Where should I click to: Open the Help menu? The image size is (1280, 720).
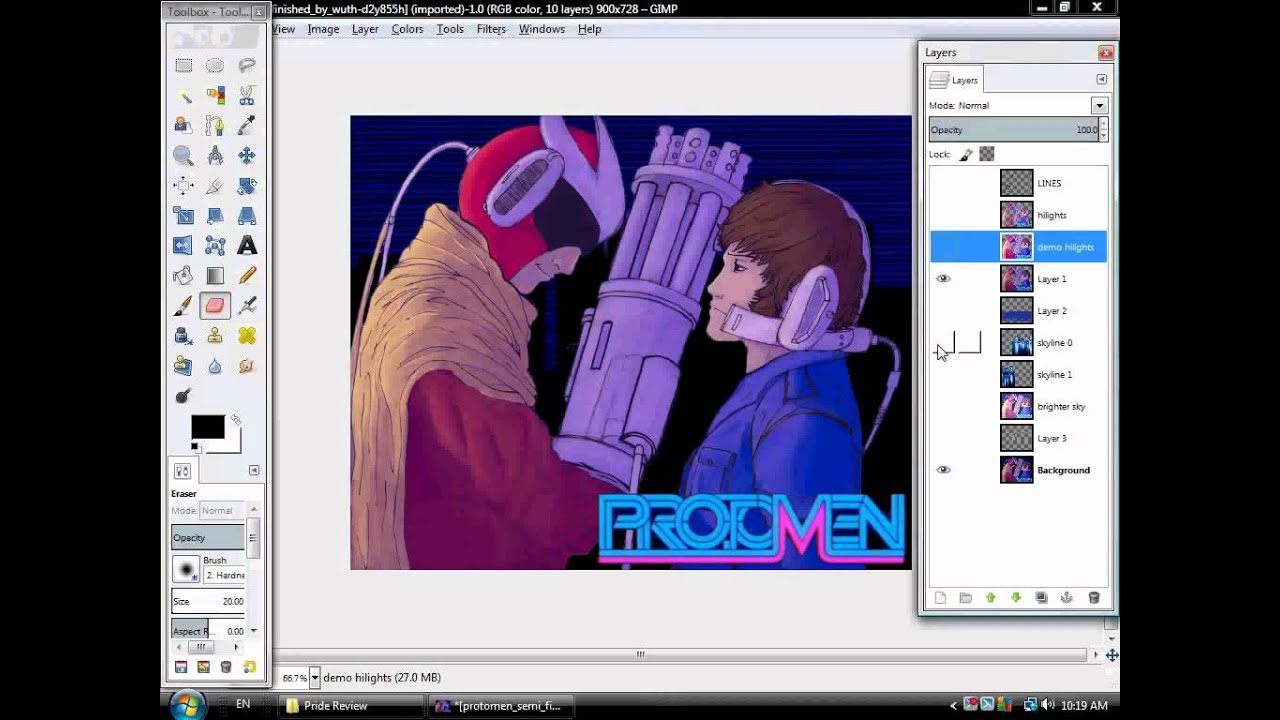point(589,29)
